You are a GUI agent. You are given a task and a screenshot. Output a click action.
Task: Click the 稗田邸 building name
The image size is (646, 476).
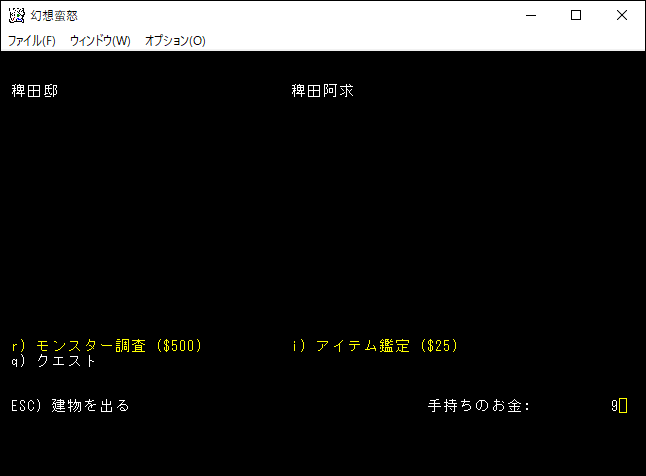[x=35, y=91]
